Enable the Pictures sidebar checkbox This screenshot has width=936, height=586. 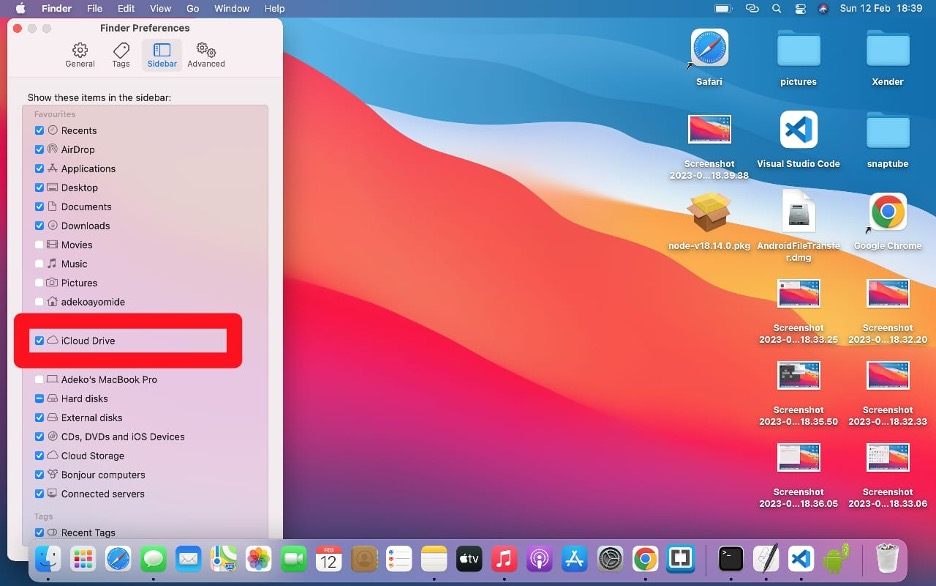click(x=39, y=283)
